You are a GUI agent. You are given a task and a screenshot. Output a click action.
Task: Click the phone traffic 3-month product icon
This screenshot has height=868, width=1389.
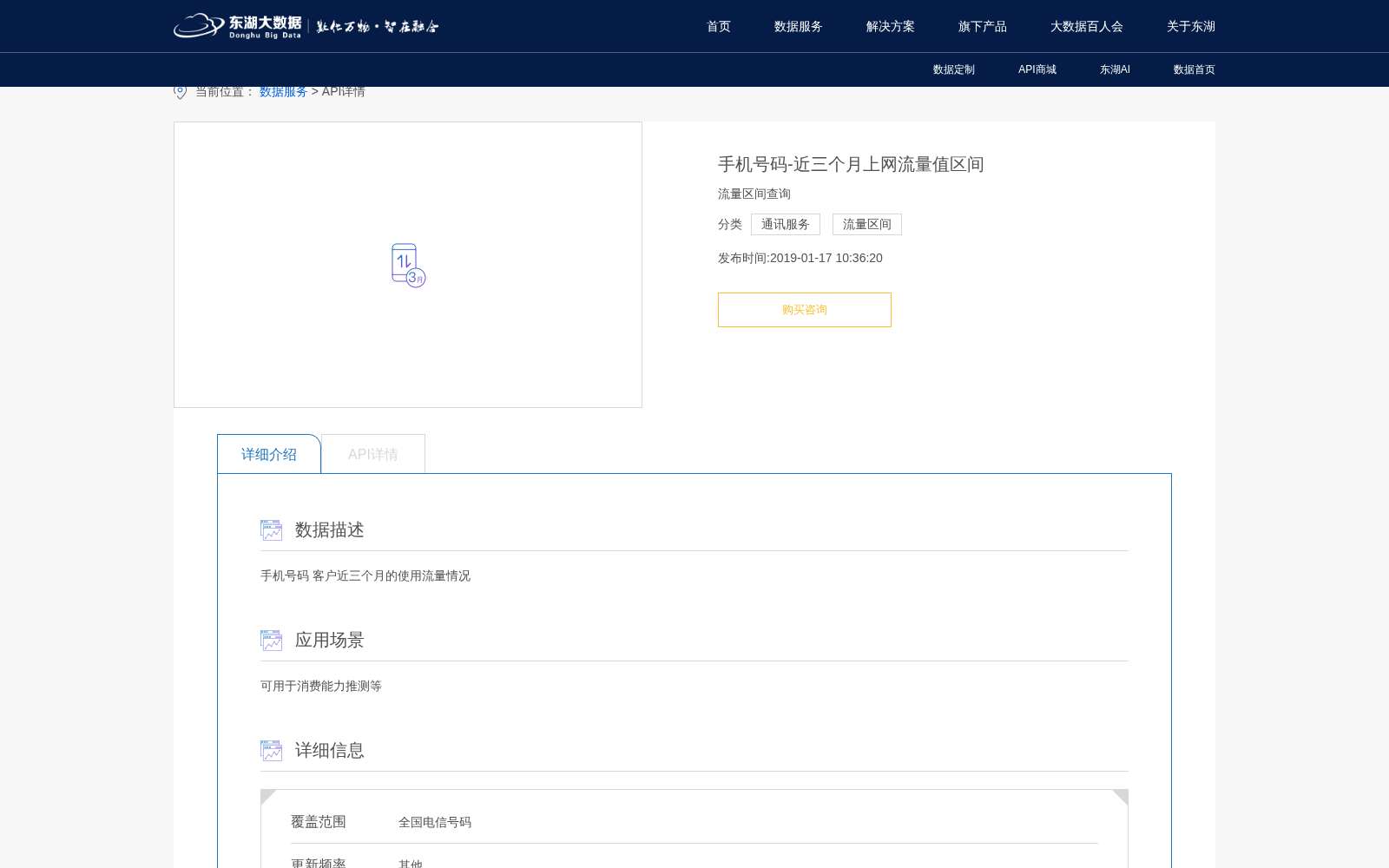pos(408,266)
